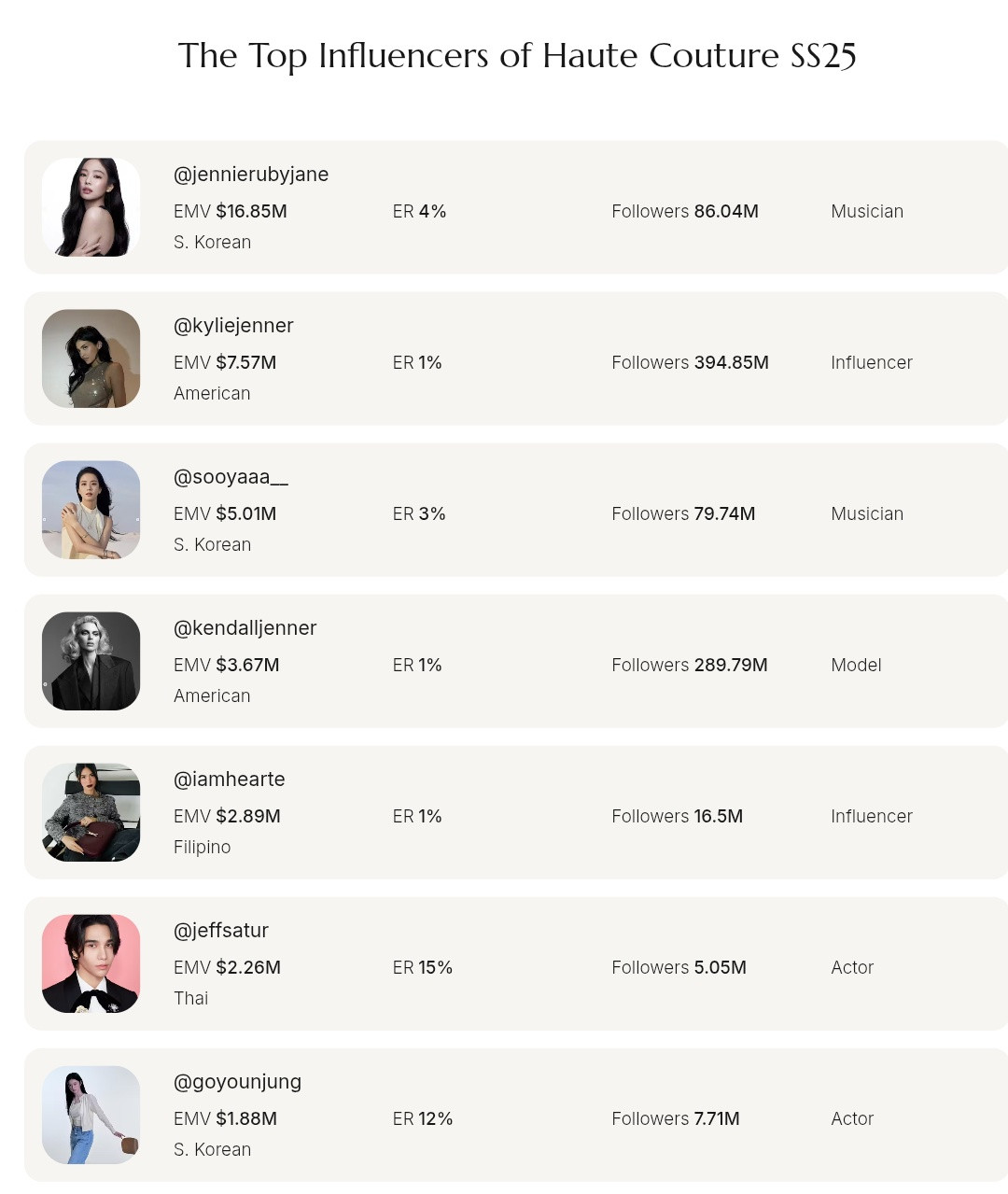The image size is (1008, 1194).
Task: Click the @kyliejenner username
Action: click(x=233, y=326)
